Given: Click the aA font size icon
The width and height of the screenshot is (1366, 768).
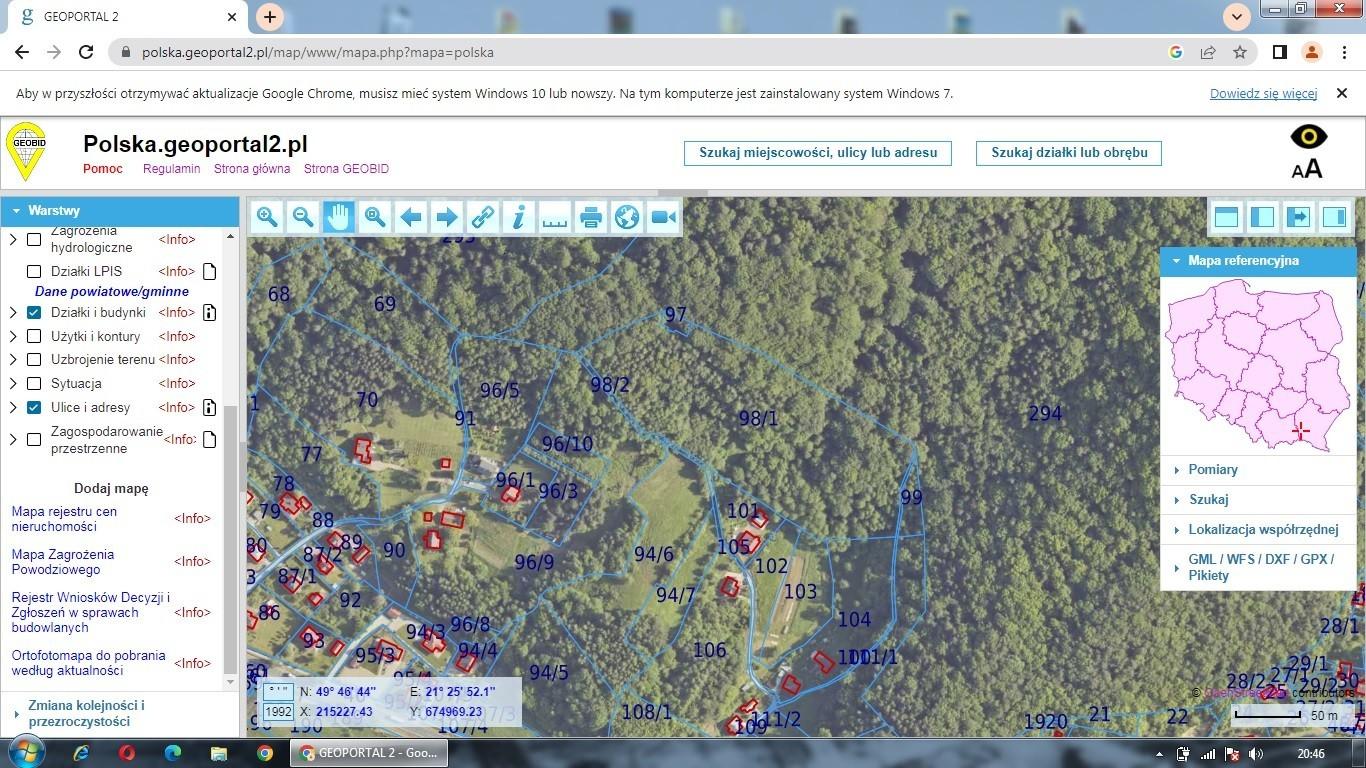Looking at the screenshot, I should (x=1307, y=169).
